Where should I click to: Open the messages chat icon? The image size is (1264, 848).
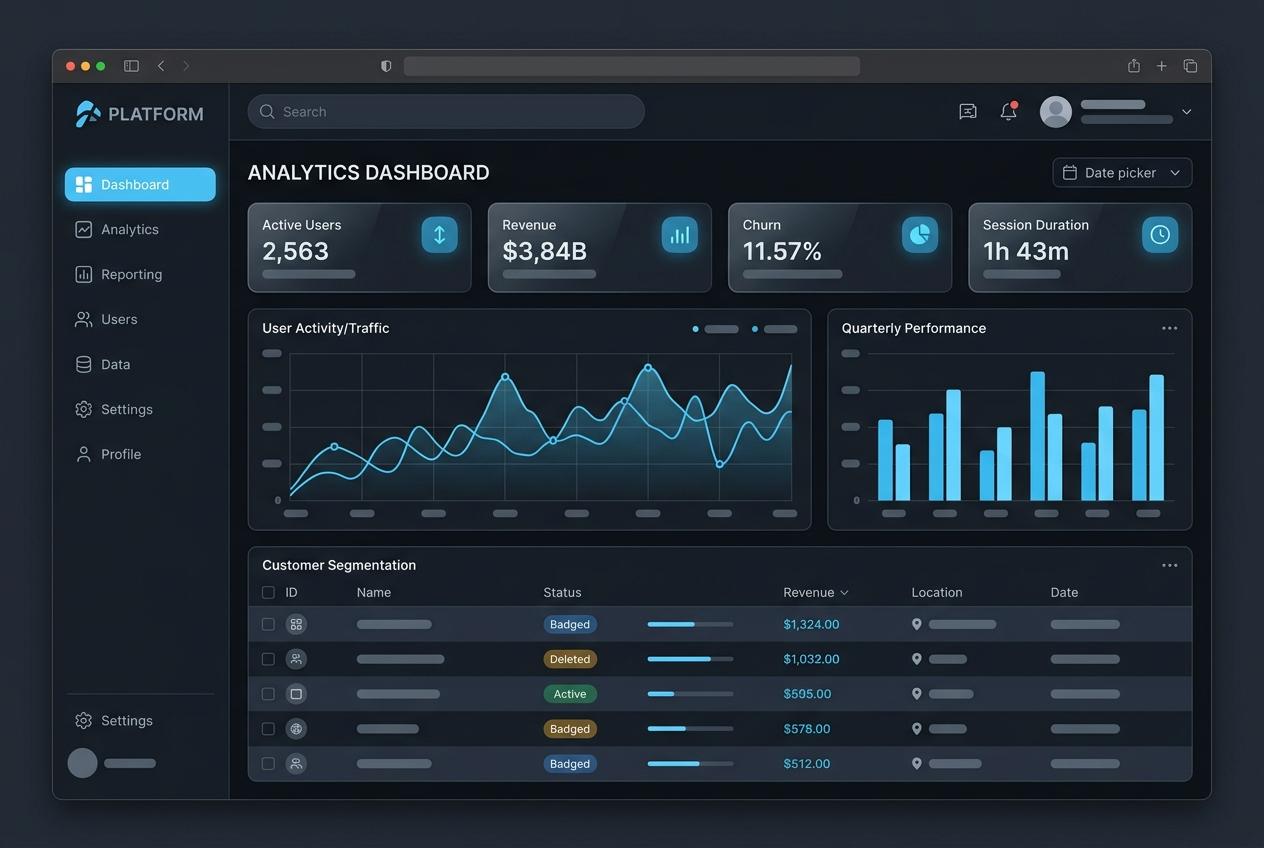click(x=968, y=112)
